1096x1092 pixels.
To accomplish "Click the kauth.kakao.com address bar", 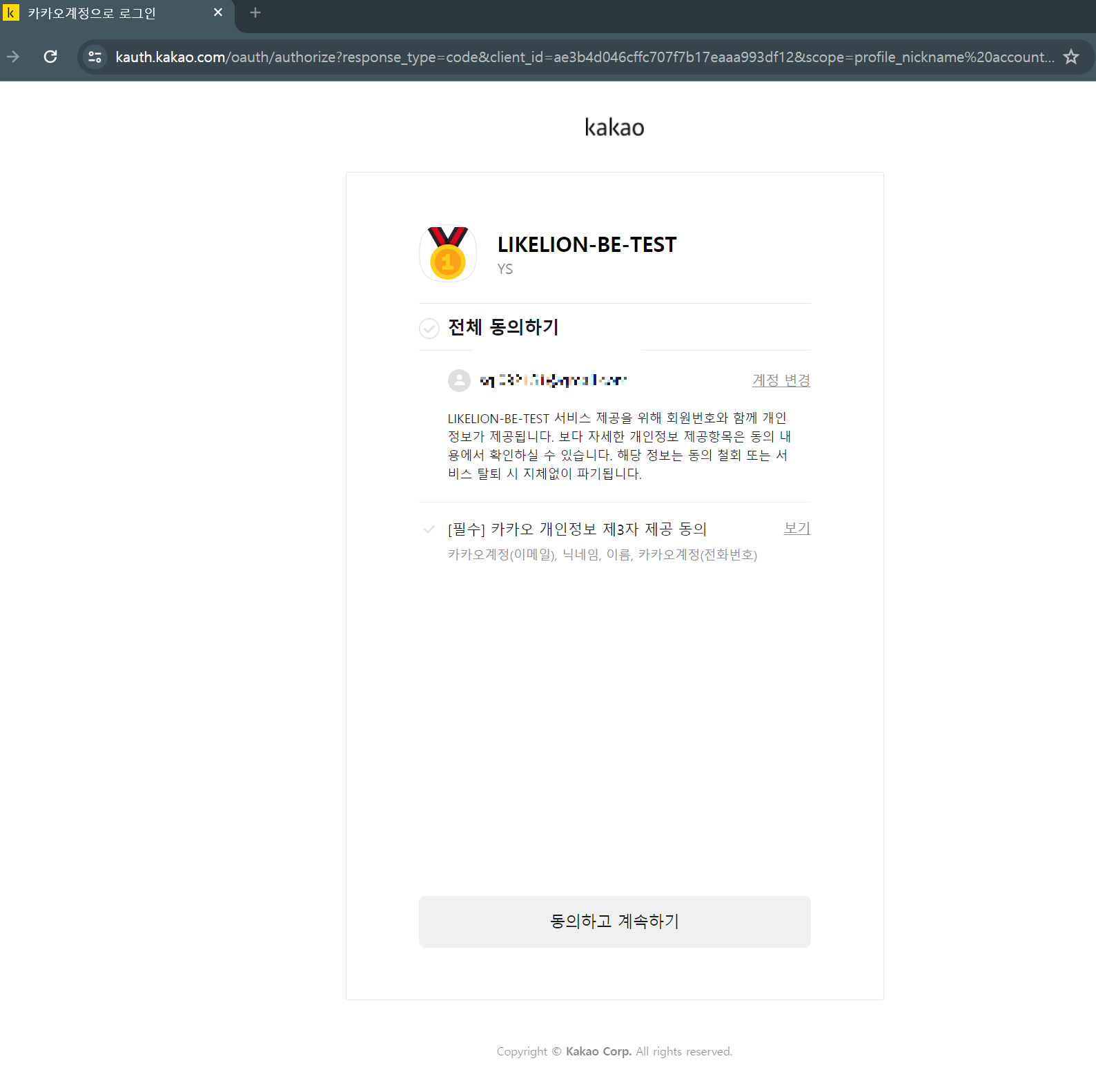I will click(x=584, y=57).
